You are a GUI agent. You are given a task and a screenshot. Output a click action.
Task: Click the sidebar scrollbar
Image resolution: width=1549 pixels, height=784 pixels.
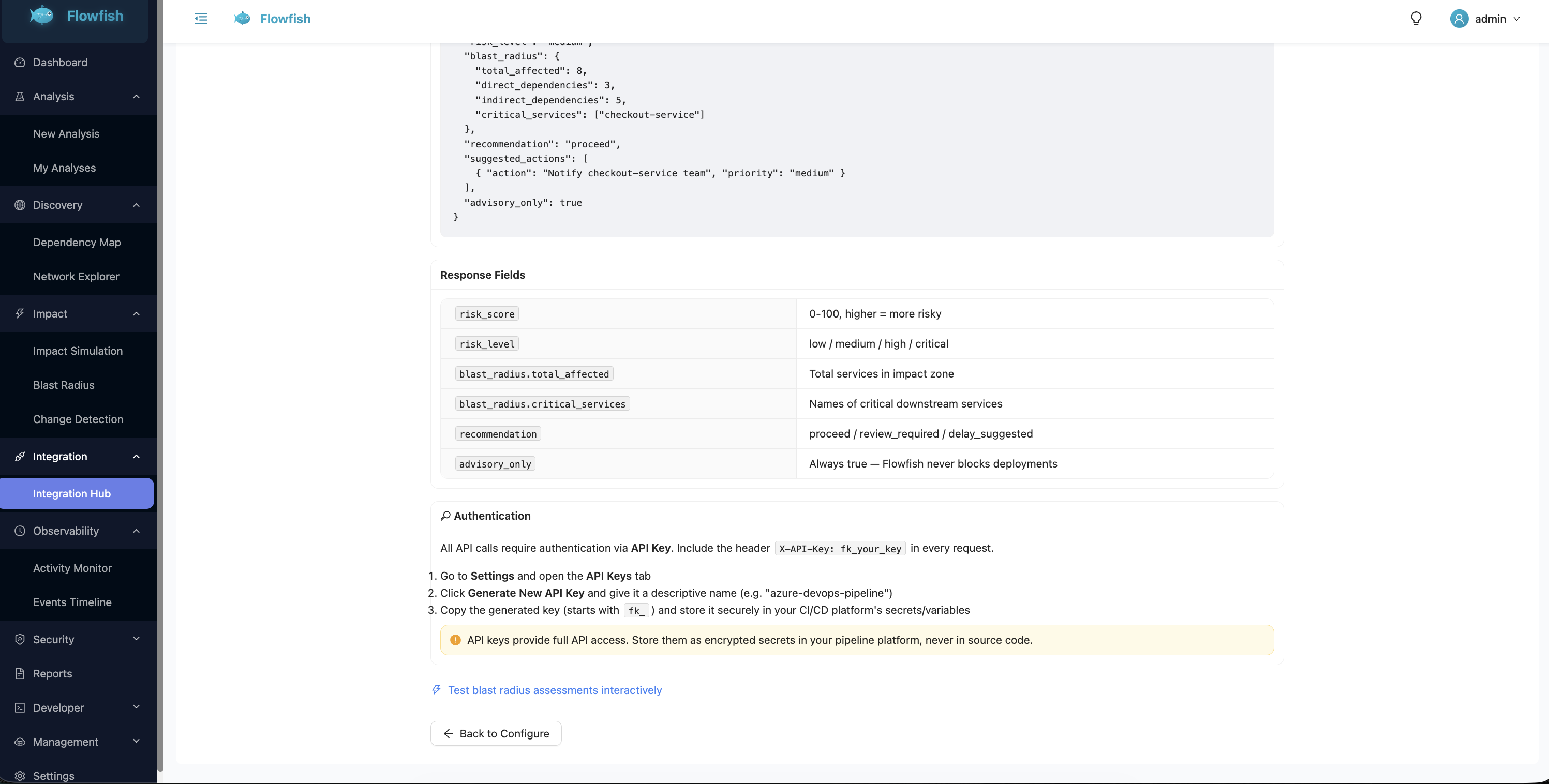[160, 385]
